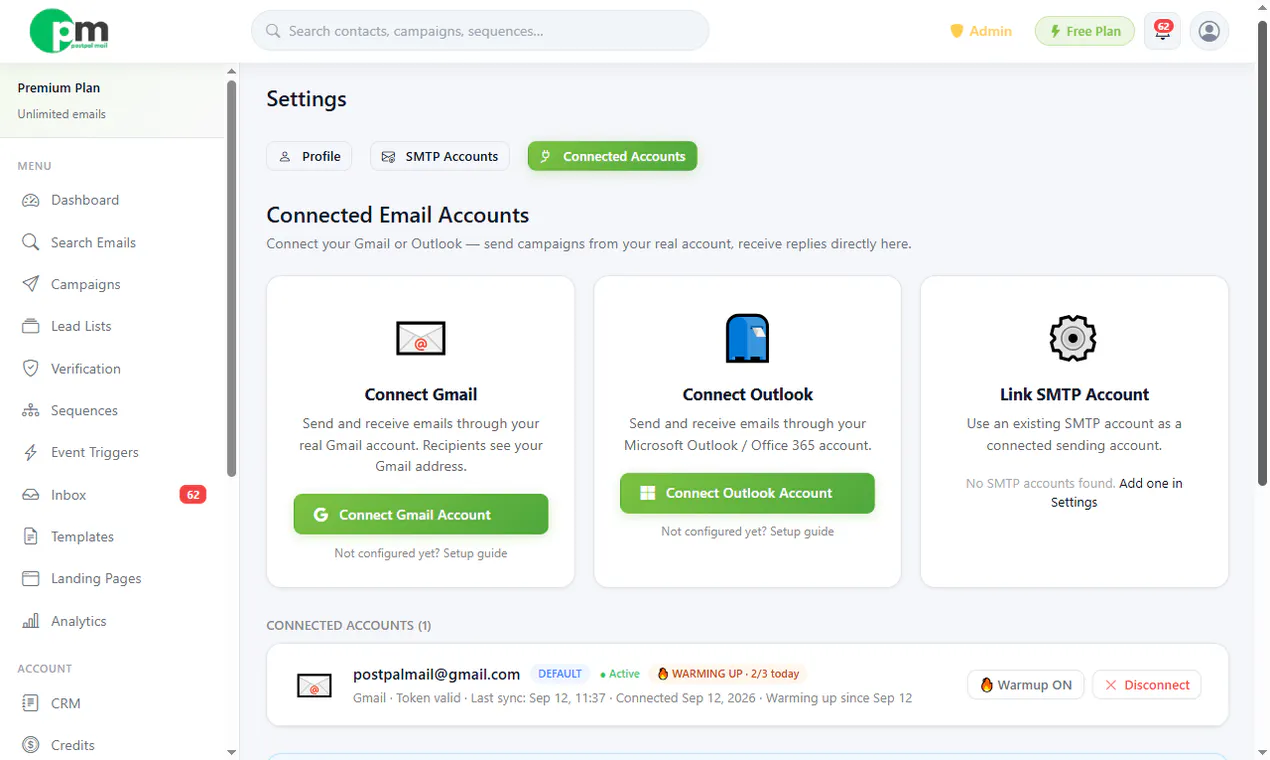This screenshot has width=1270, height=760.
Task: Click the Postpal Mail logo
Action: coord(69,31)
